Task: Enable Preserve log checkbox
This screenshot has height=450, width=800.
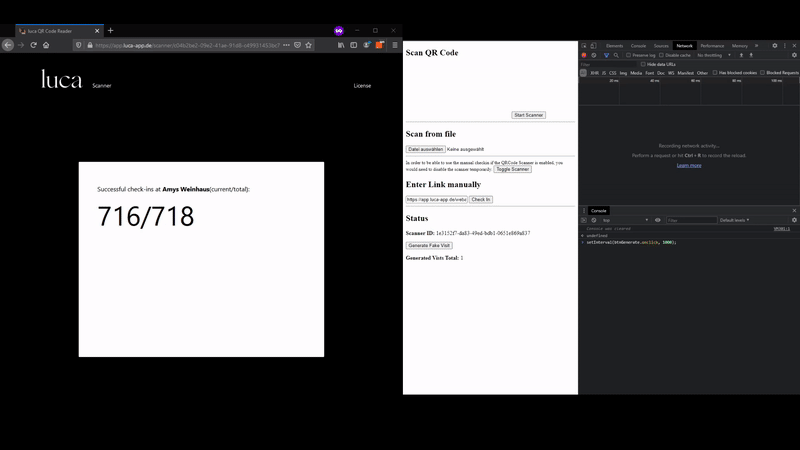Action: click(629, 55)
